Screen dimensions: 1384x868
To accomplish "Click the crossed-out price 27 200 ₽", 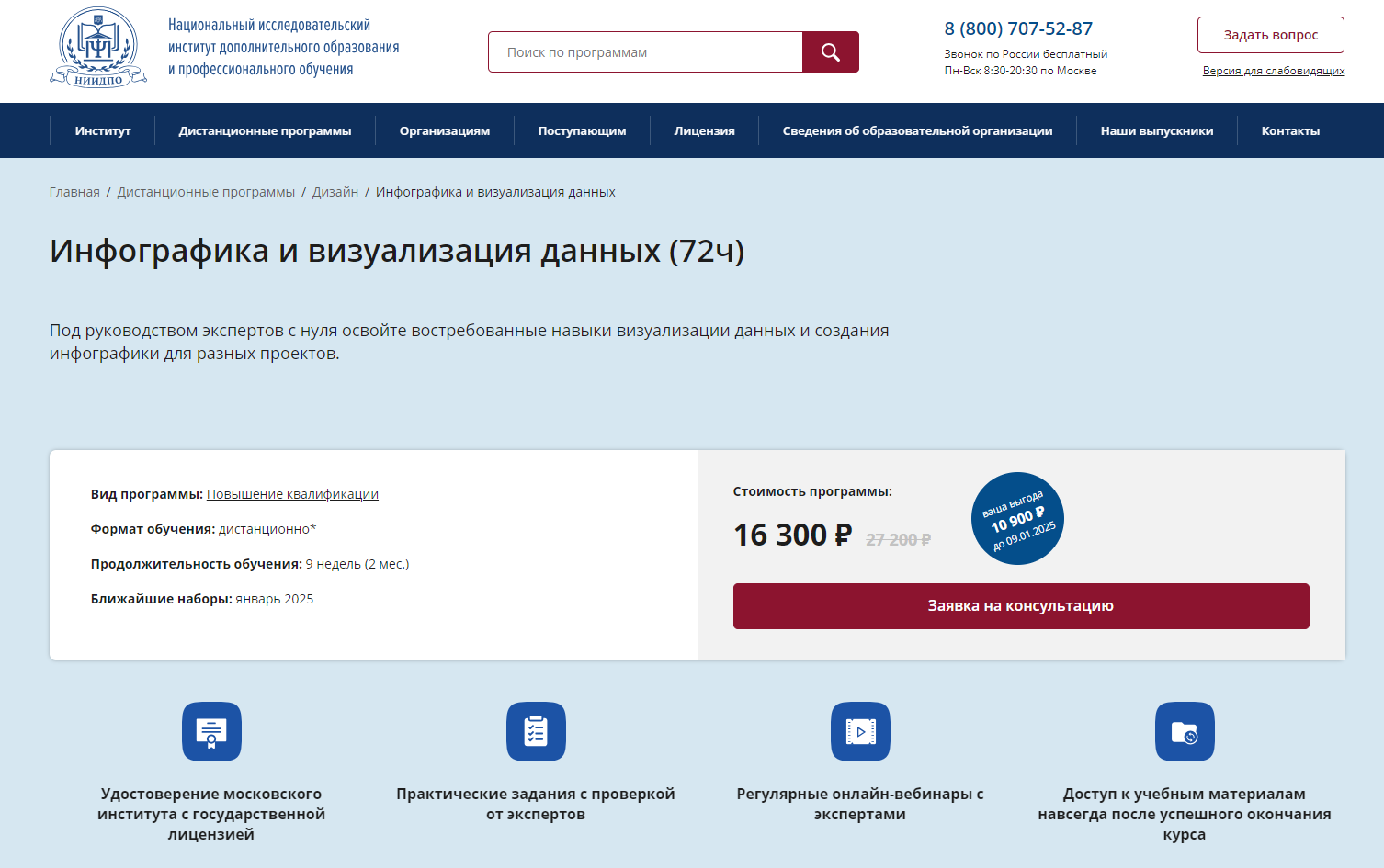I will [x=898, y=539].
